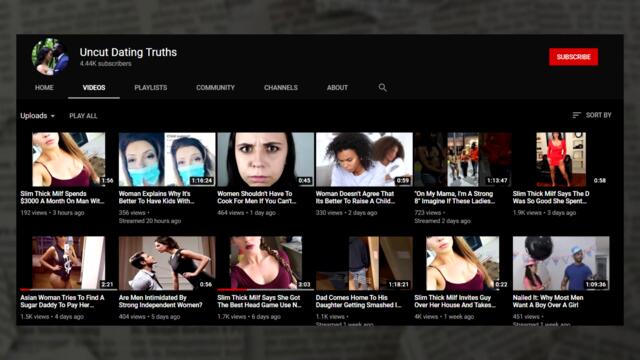640x360 pixels.
Task: Open thumbnail with 2:03 duration
Action: click(266, 263)
